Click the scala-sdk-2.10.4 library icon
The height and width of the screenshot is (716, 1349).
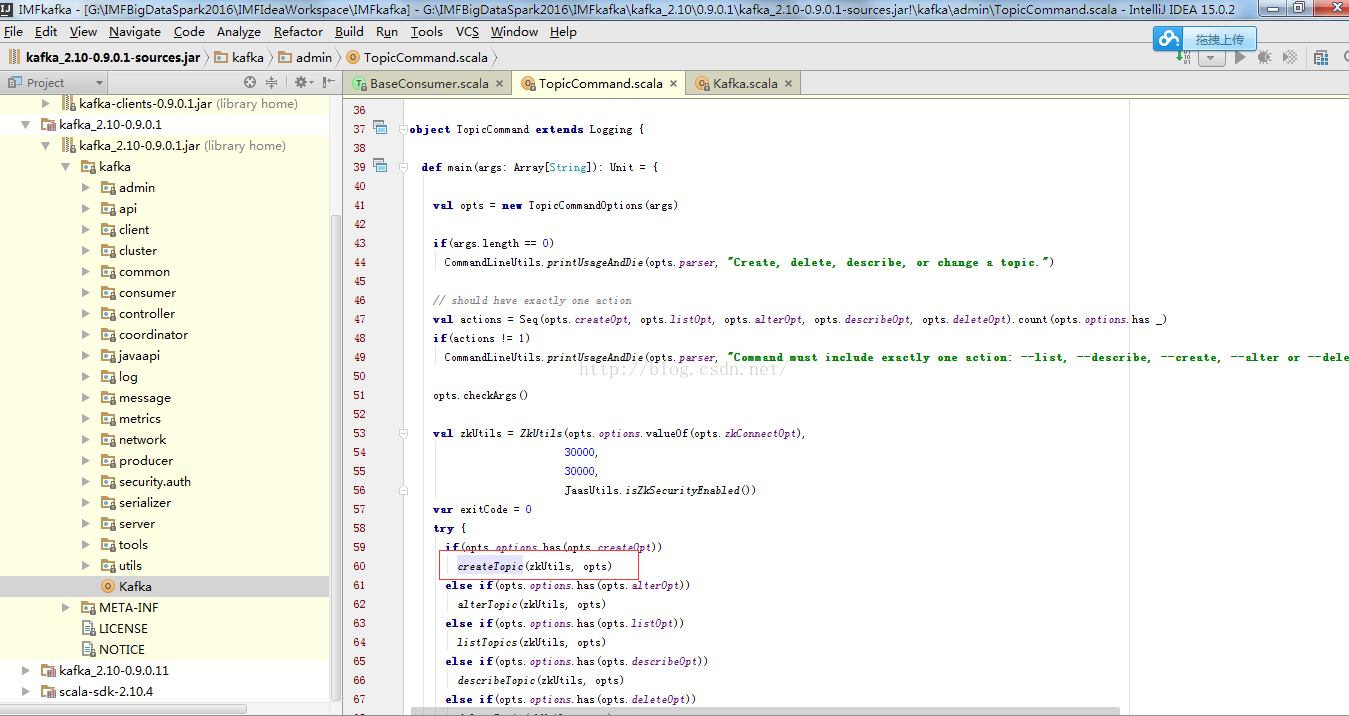click(48, 691)
